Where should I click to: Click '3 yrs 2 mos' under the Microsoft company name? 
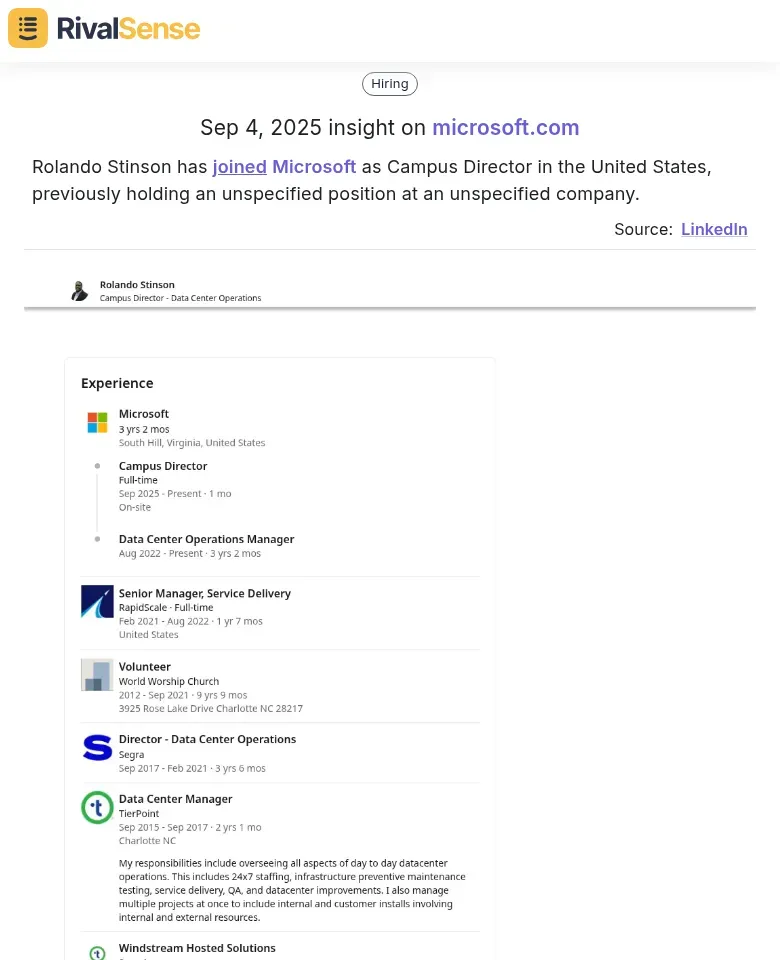tap(144, 429)
